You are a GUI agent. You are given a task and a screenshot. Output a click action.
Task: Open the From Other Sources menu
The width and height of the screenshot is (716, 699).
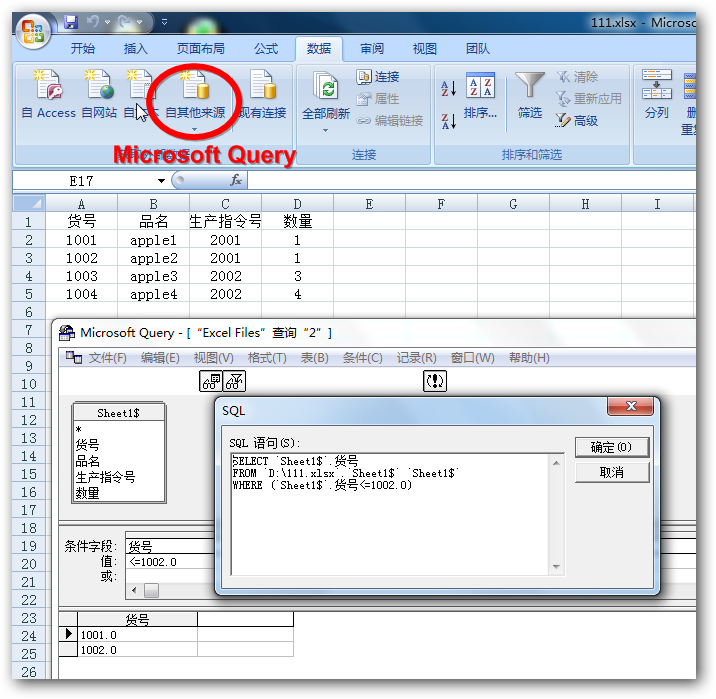pyautogui.click(x=195, y=100)
